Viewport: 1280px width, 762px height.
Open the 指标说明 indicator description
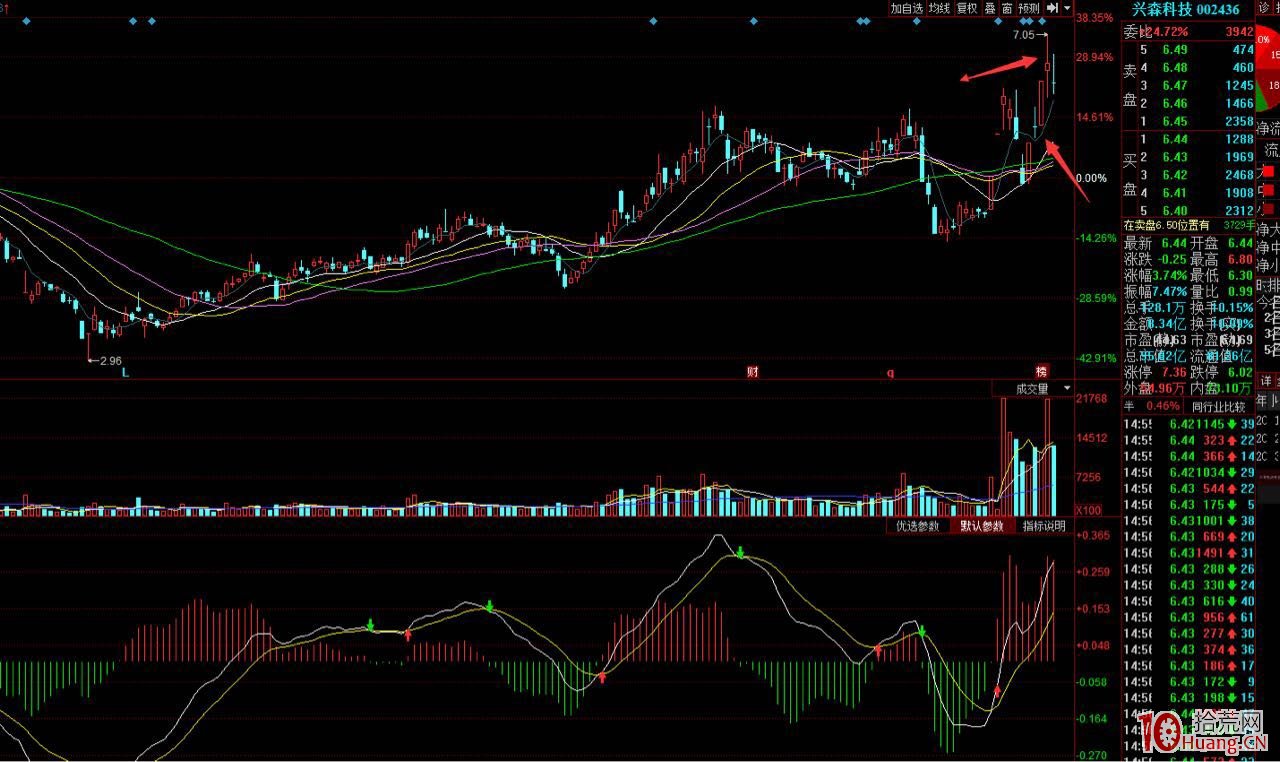point(1044,526)
